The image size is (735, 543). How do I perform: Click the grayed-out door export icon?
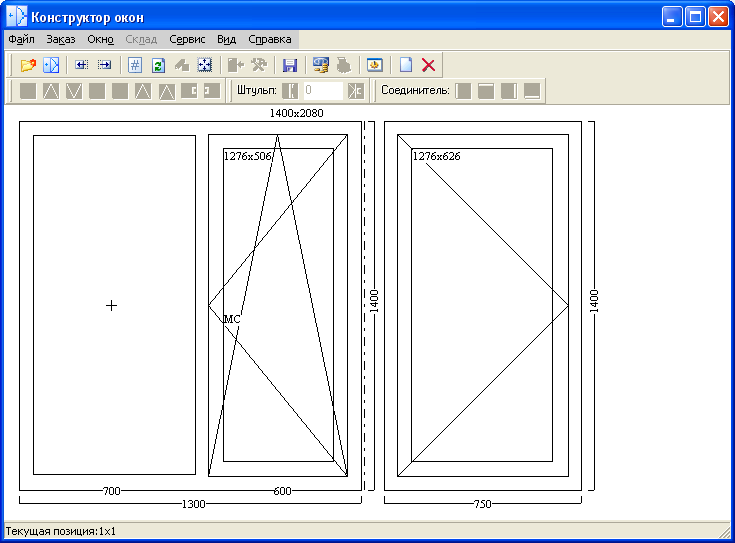tap(236, 65)
